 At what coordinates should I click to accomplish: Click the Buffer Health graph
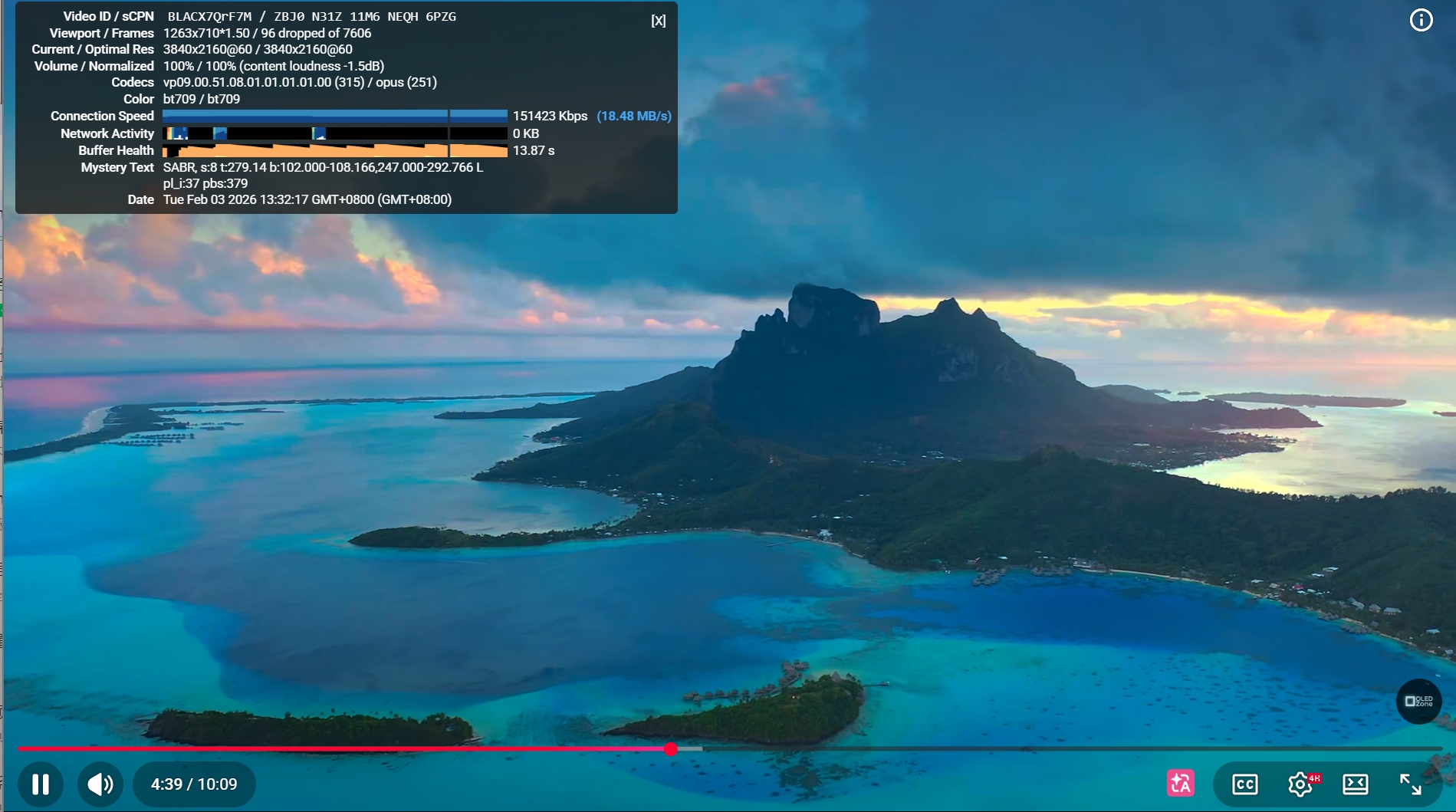pyautogui.click(x=335, y=150)
